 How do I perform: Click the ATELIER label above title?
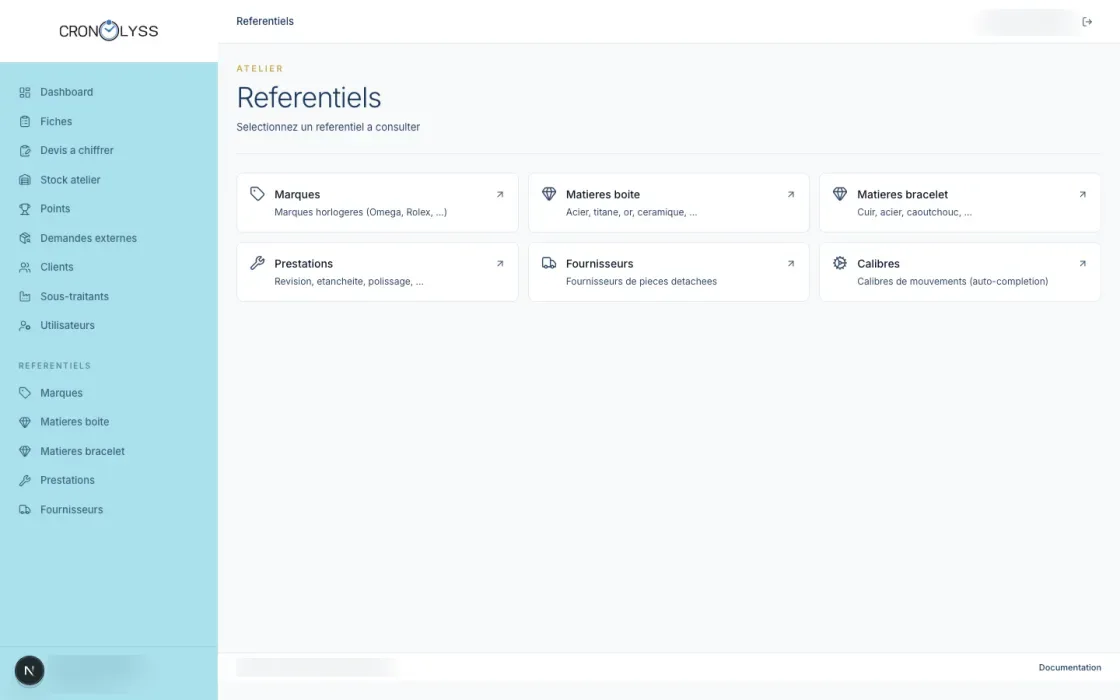(x=260, y=69)
